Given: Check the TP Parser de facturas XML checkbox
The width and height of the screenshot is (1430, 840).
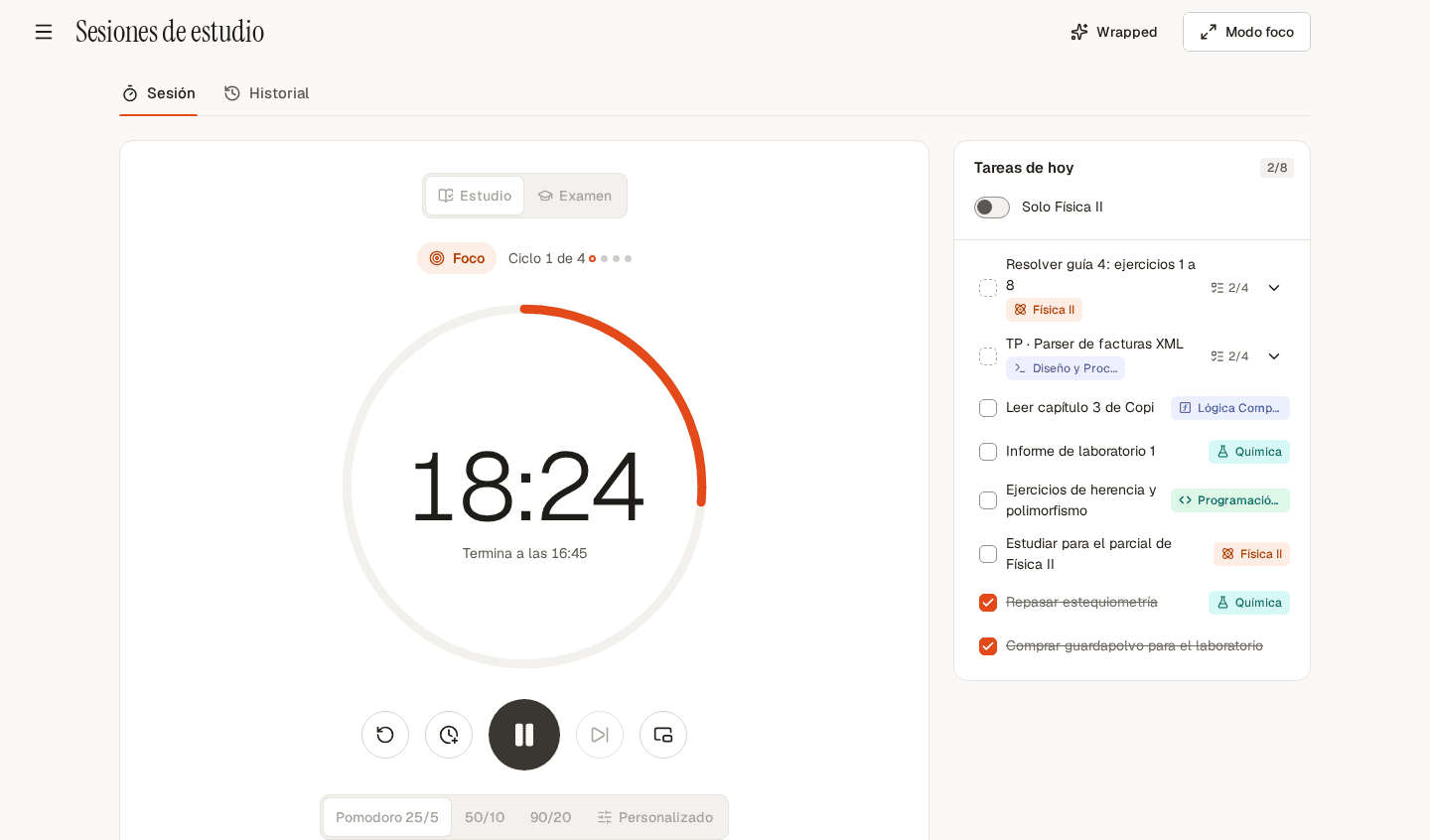Looking at the screenshot, I should pyautogui.click(x=988, y=356).
